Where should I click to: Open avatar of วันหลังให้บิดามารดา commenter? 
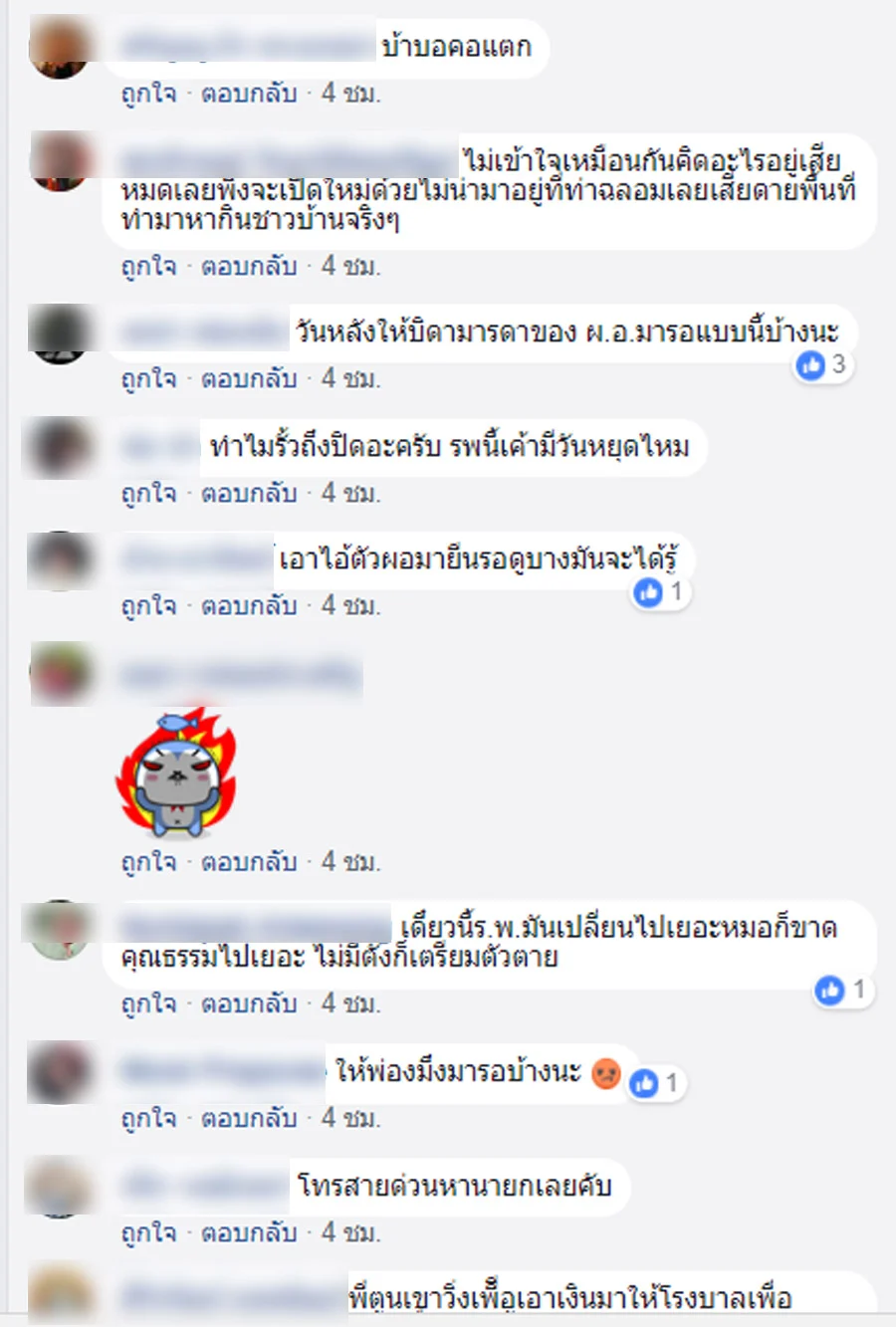click(61, 333)
